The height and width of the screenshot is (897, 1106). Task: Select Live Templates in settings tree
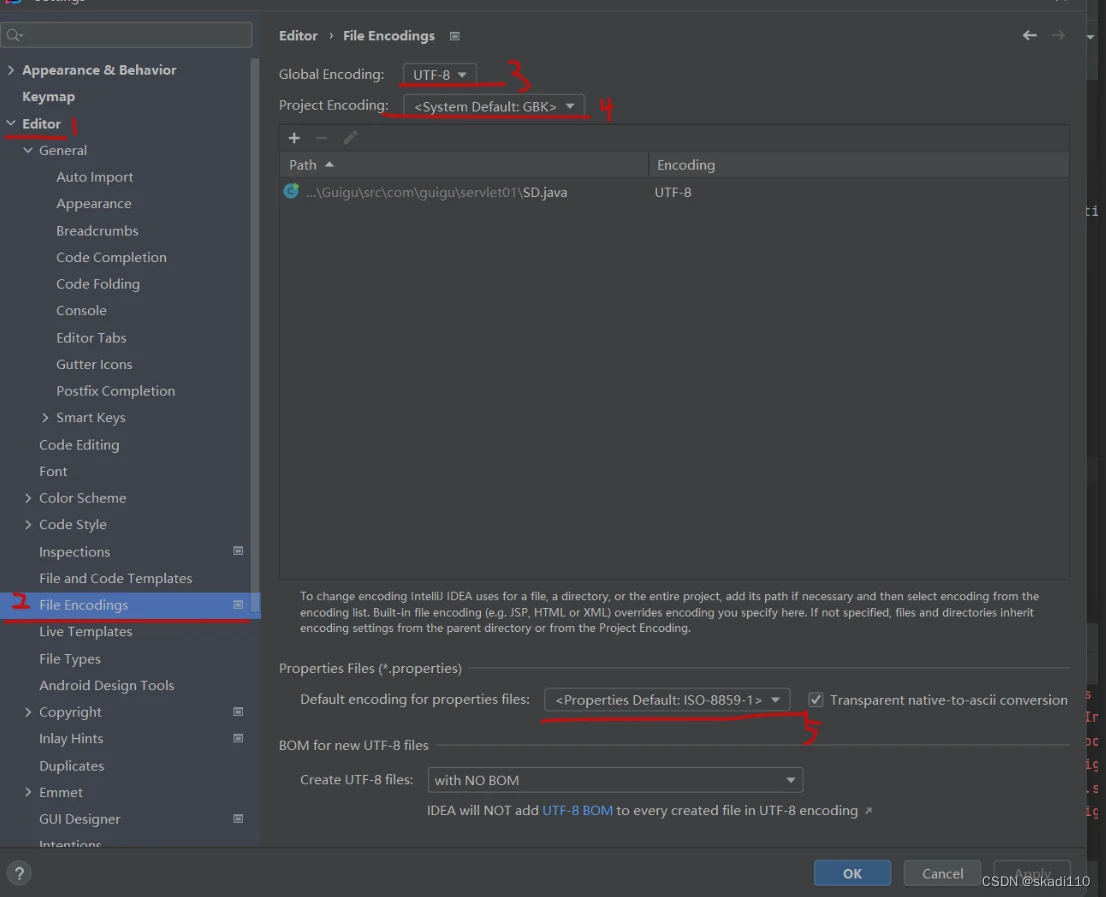(86, 632)
